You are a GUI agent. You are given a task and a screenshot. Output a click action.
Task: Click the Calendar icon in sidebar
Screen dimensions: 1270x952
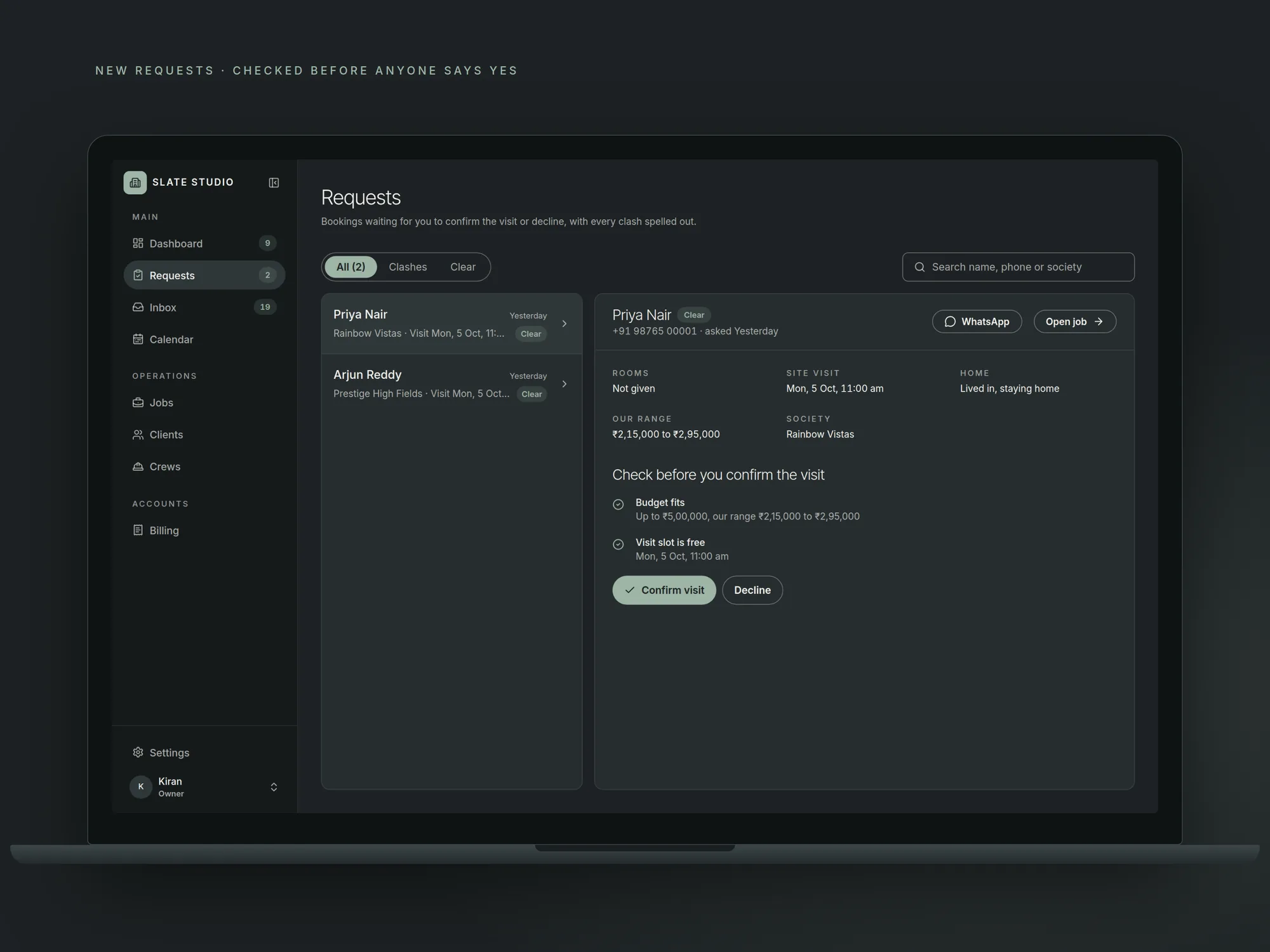138,339
